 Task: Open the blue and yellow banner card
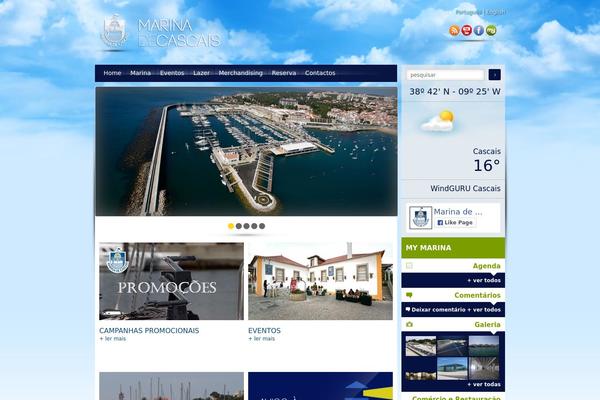tap(320, 386)
